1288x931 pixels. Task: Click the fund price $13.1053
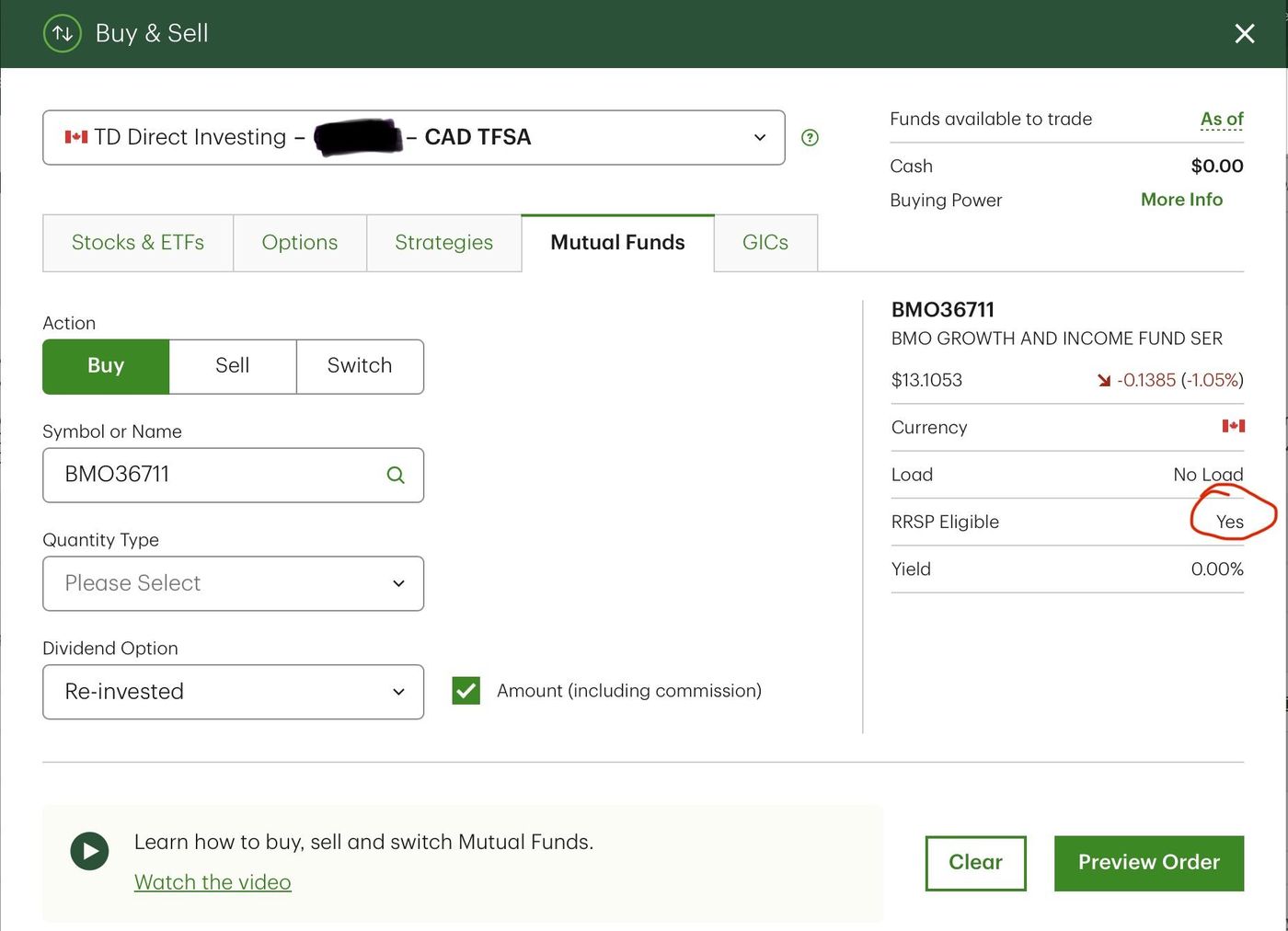pos(926,380)
